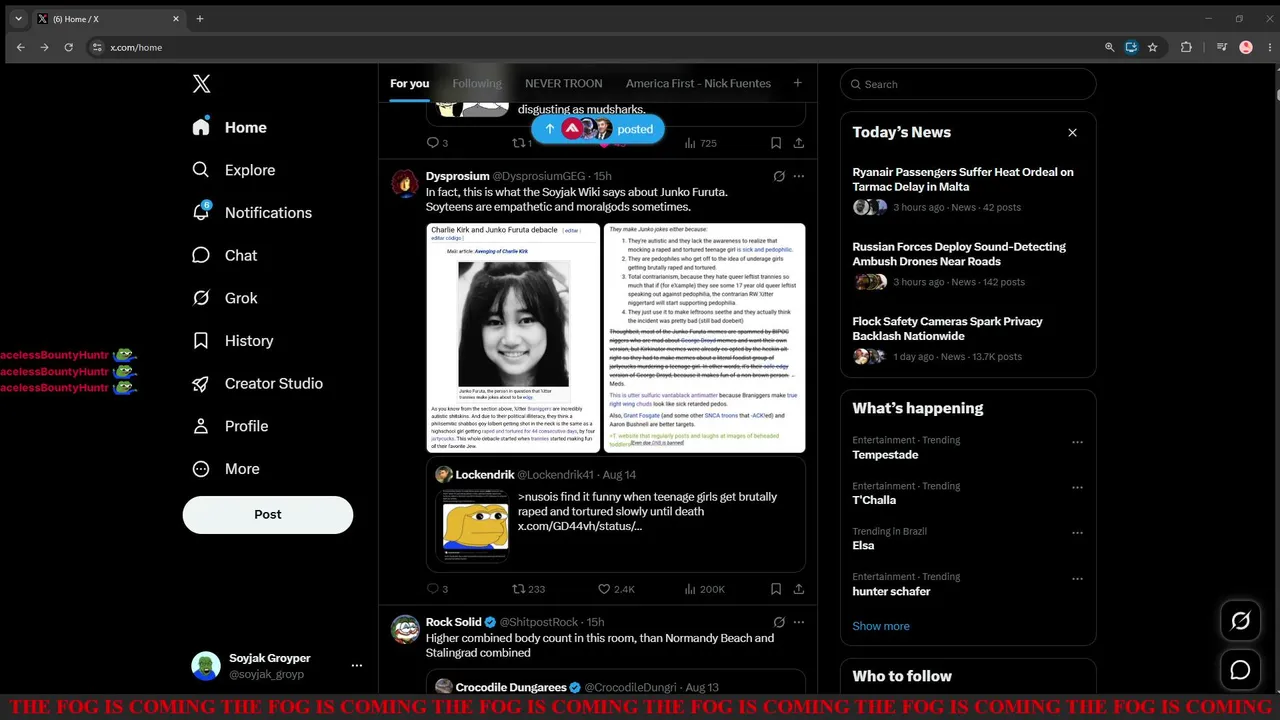Open a new browser tab
Viewport: 1280px width, 720px height.
click(x=200, y=19)
